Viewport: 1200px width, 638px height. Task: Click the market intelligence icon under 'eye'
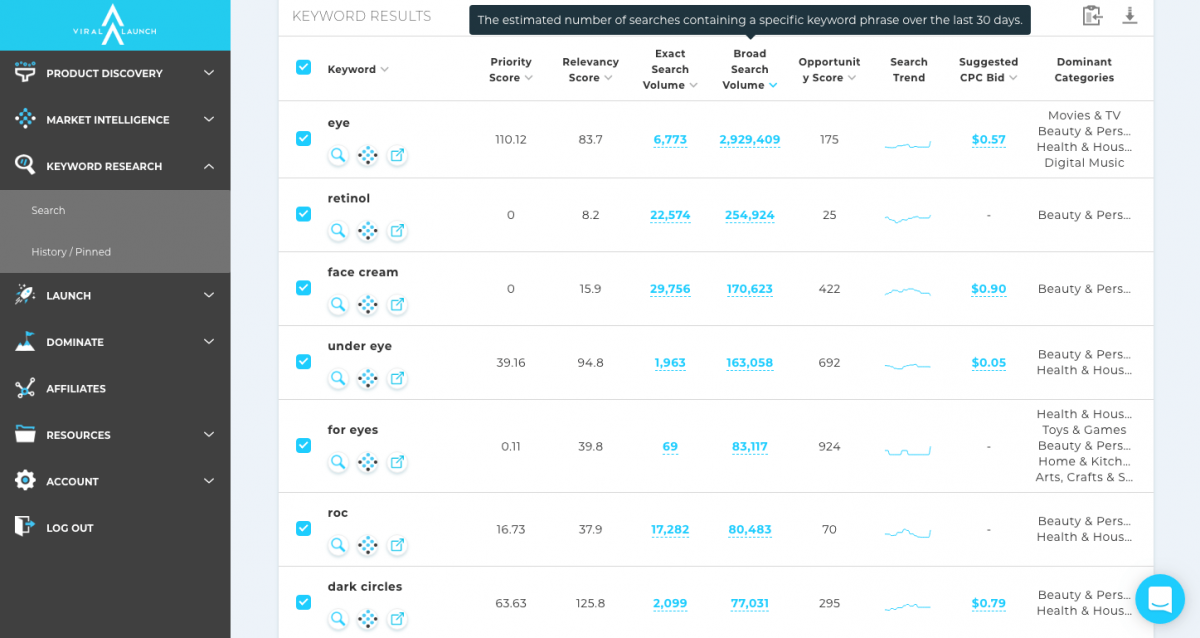tap(367, 156)
